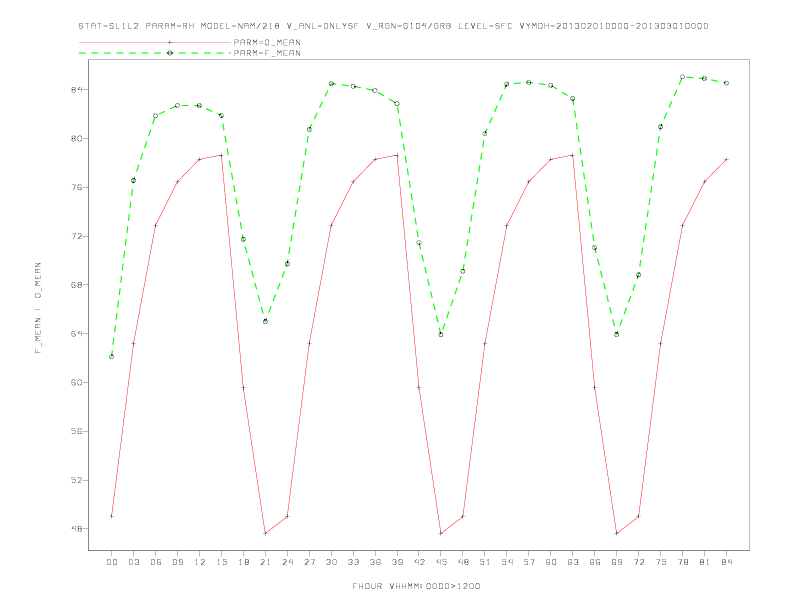Viewport: 792px width, 612px height.
Task: Click the y-axis tick label 52
Action: click(77, 480)
